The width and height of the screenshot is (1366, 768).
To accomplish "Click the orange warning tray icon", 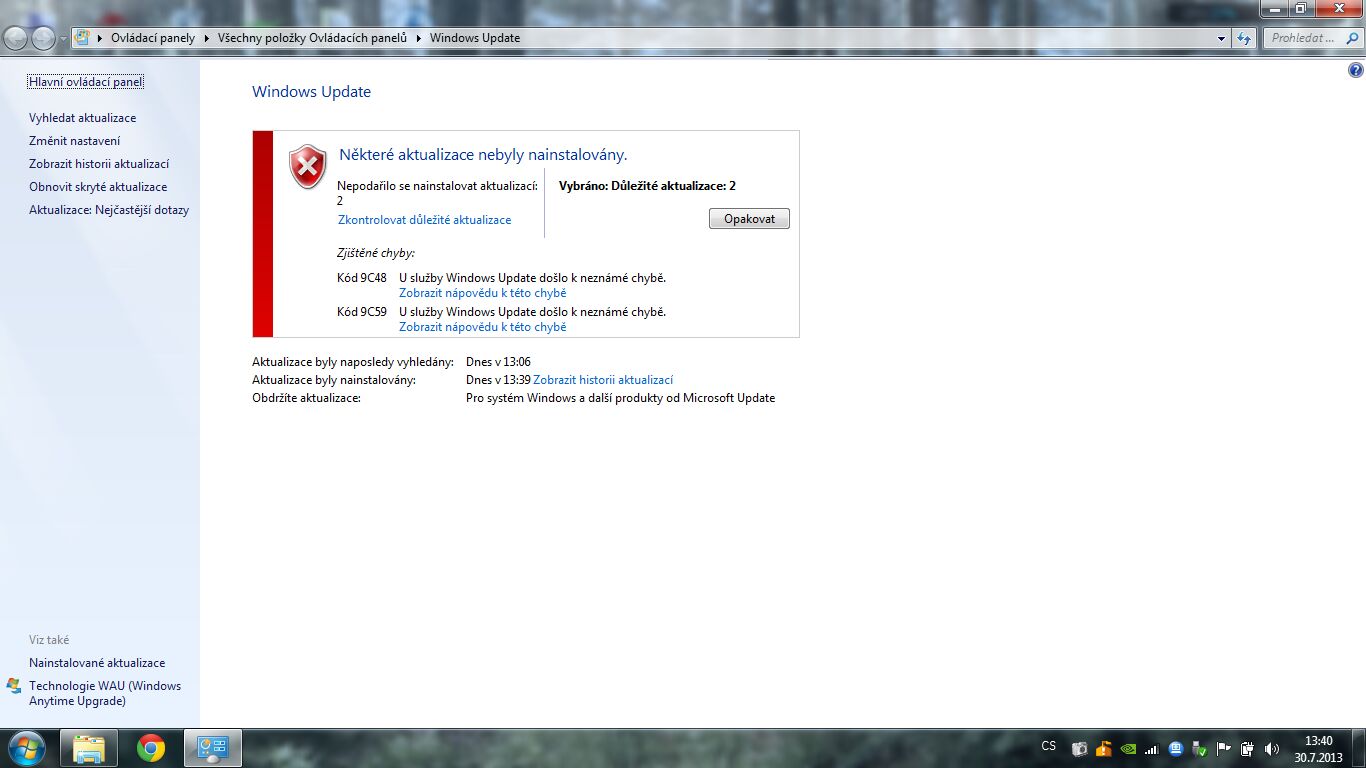I will [x=1104, y=748].
